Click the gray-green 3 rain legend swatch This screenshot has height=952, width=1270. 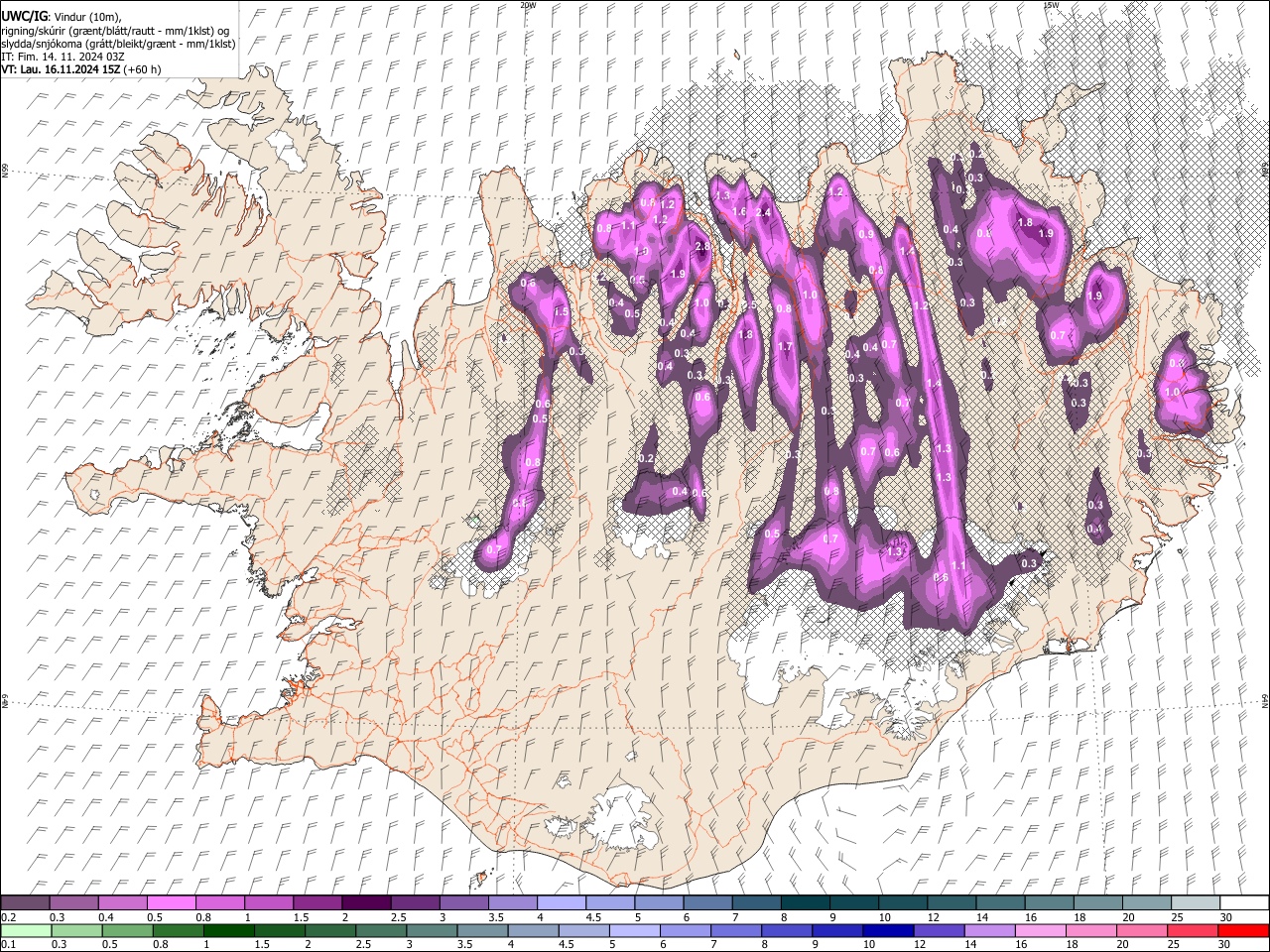pos(432,931)
